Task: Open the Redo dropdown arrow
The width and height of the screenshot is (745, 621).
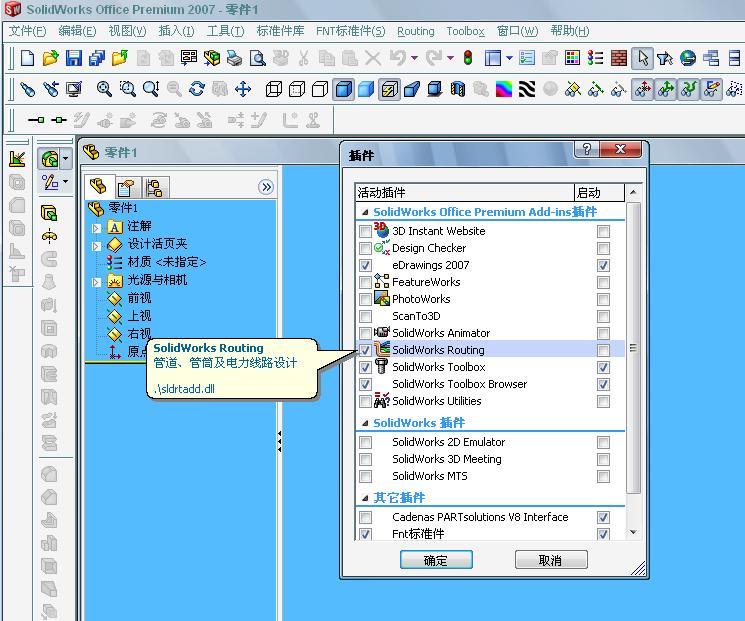Action: 450,58
